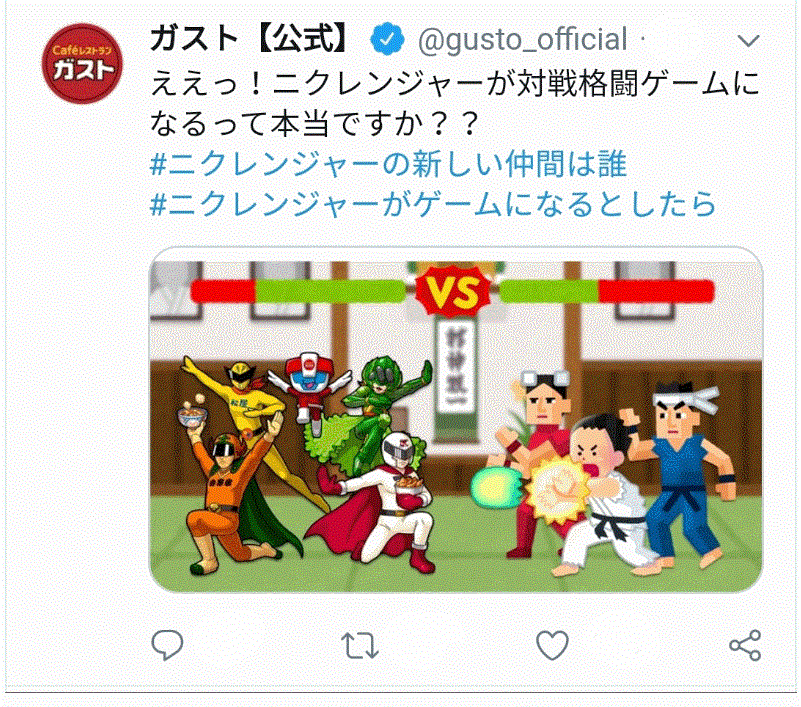Click the blue verified badge
801x707 pixels.
coord(387,39)
